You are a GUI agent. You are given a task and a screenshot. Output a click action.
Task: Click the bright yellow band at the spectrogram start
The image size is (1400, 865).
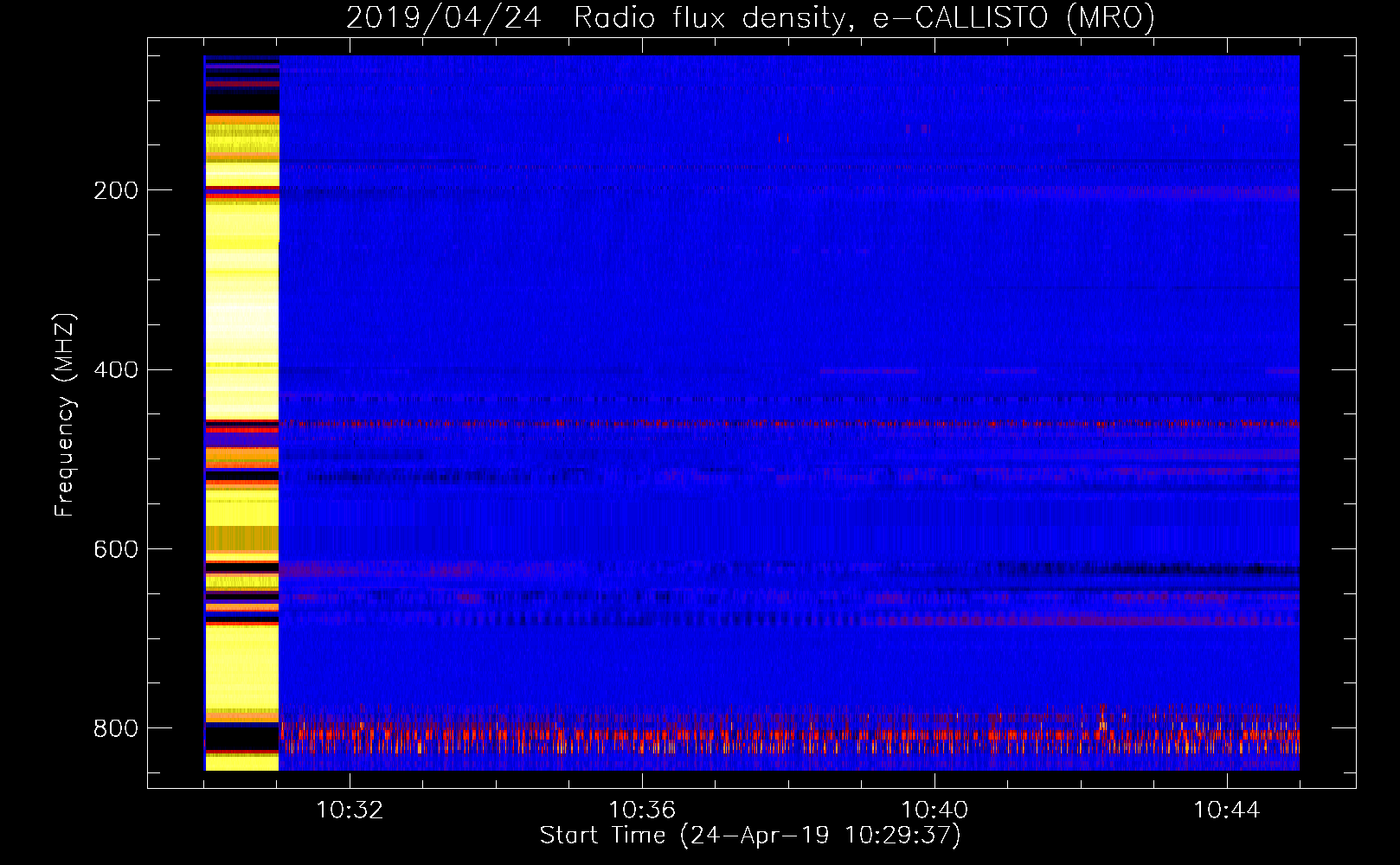click(x=241, y=413)
